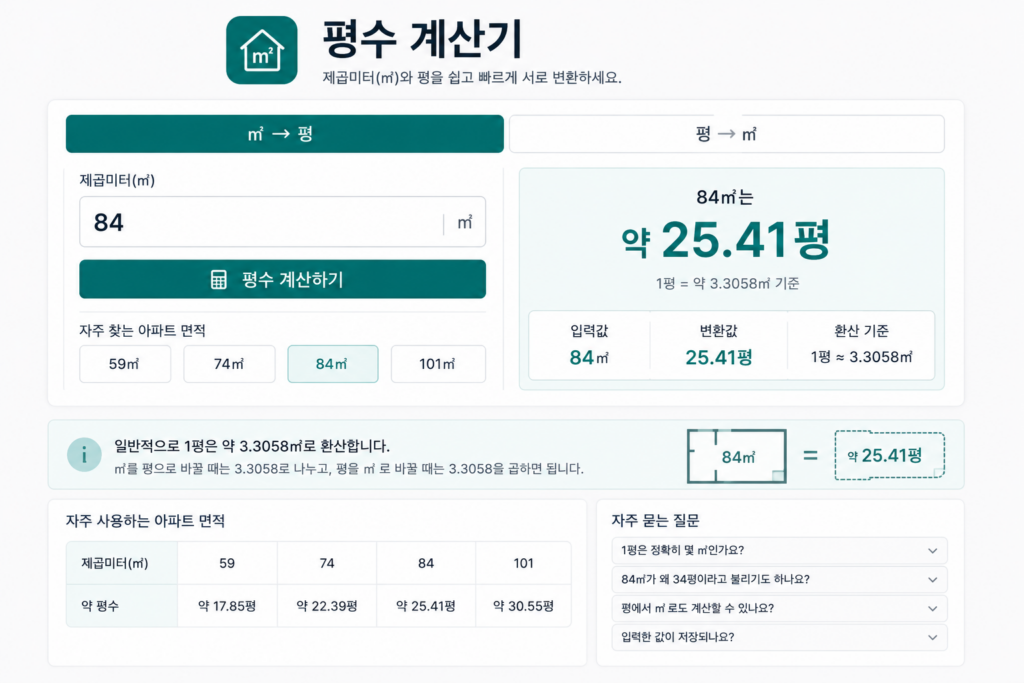
Task: Click the 약 30.55평 table cell
Action: pos(523,606)
